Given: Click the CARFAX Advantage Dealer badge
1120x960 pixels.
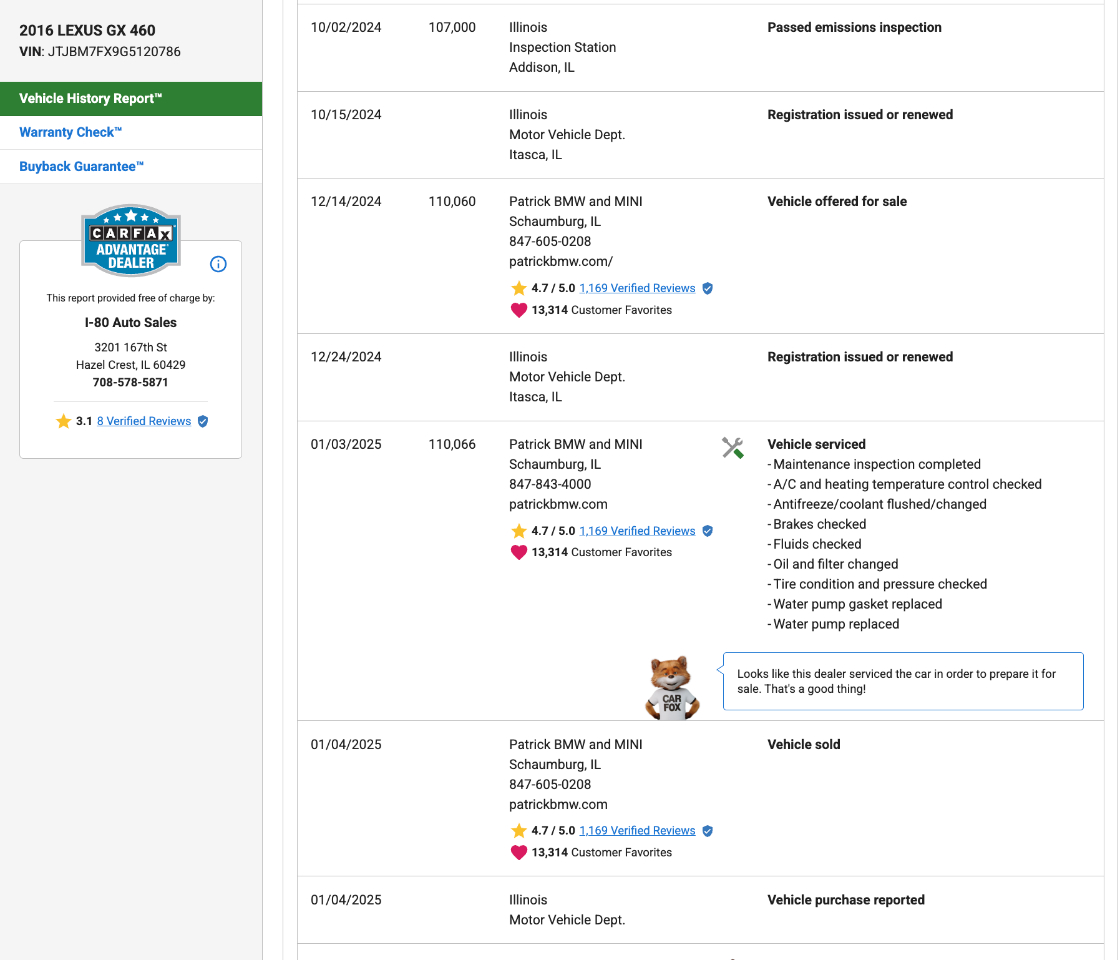Looking at the screenshot, I should 130,241.
